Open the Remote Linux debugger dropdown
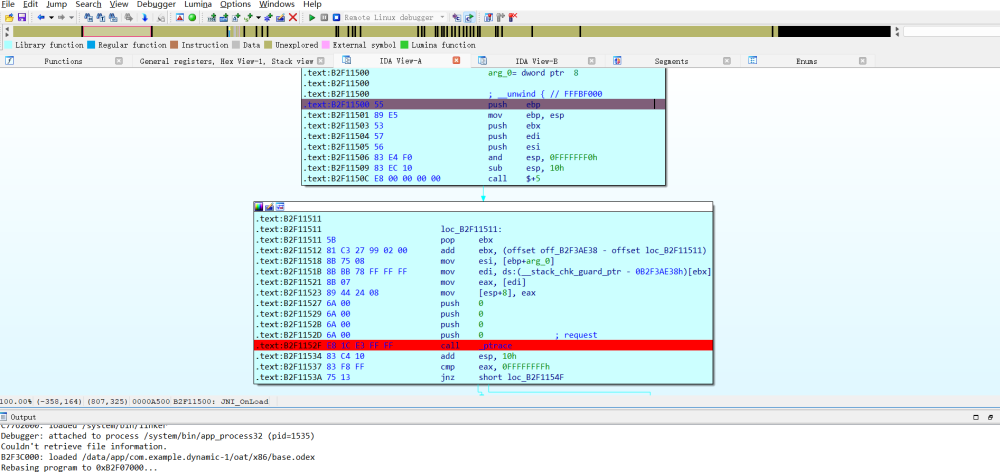Screen dimensions: 1000x472 coord(443,17)
